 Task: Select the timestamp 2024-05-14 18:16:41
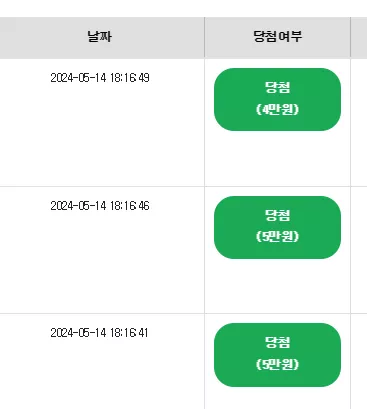point(99,333)
